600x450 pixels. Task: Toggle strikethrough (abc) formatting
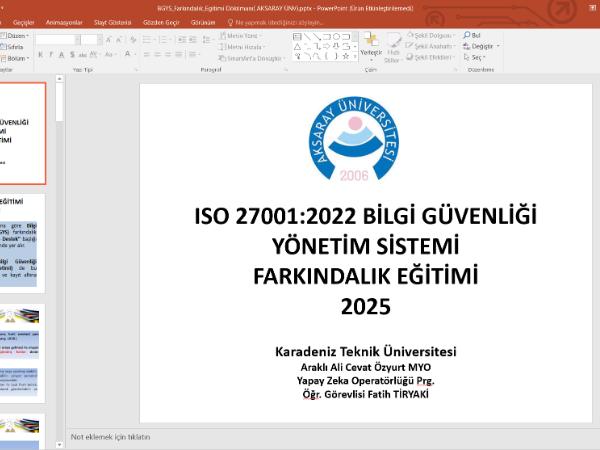point(82,55)
